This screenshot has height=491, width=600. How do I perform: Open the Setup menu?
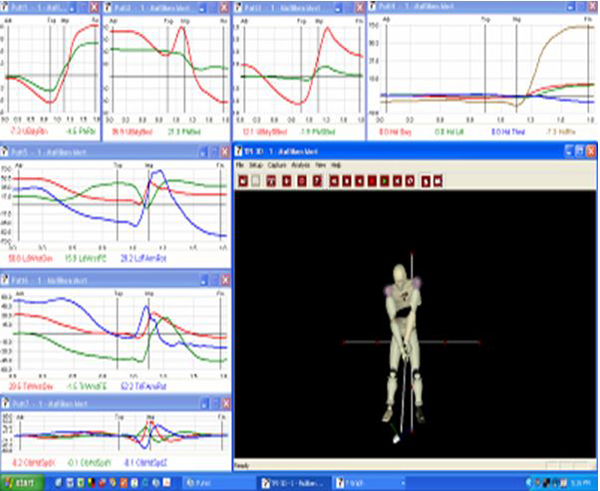click(x=256, y=165)
